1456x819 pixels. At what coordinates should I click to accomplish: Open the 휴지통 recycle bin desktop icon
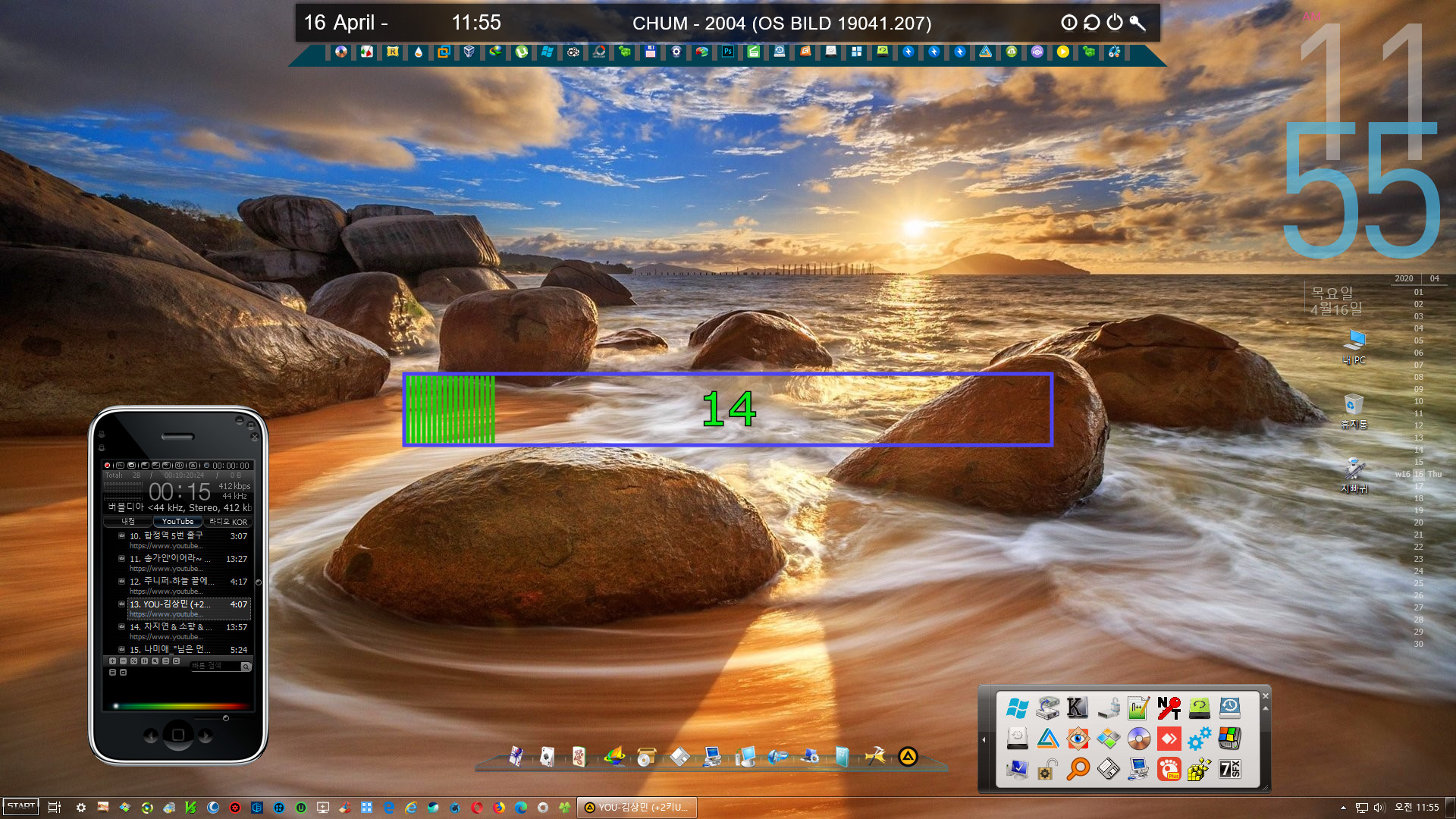1354,411
